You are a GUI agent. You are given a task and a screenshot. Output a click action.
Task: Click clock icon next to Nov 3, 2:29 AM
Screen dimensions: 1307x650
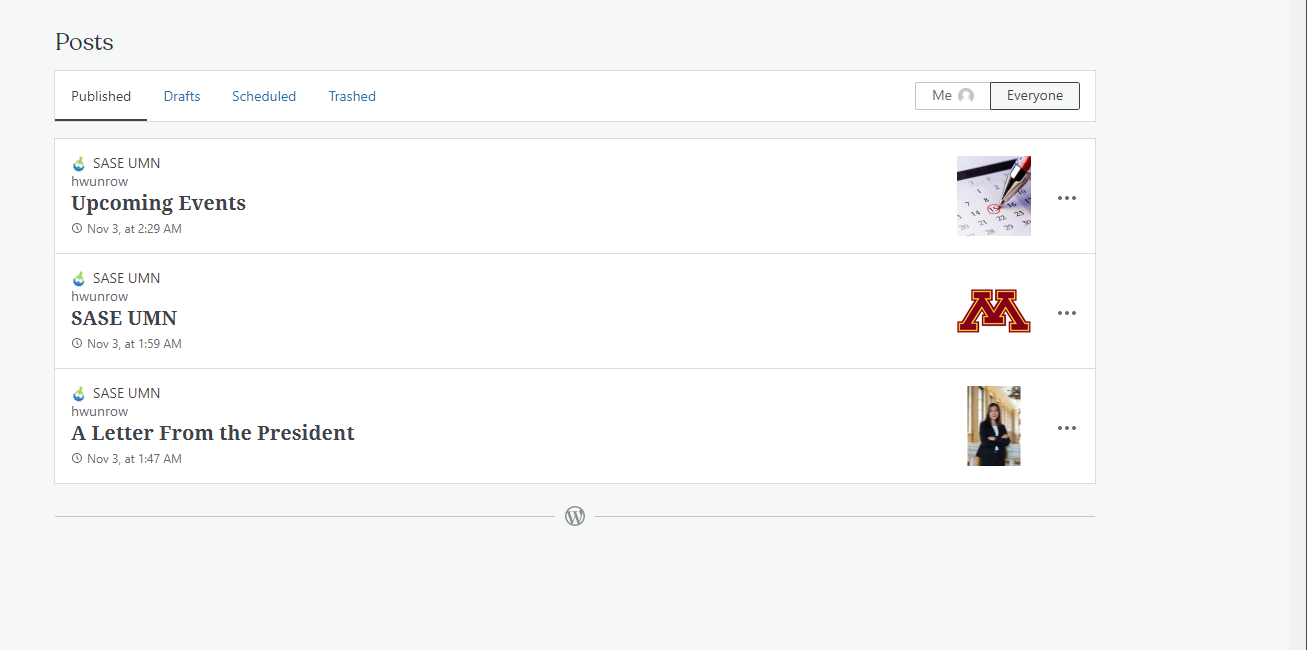coord(77,229)
